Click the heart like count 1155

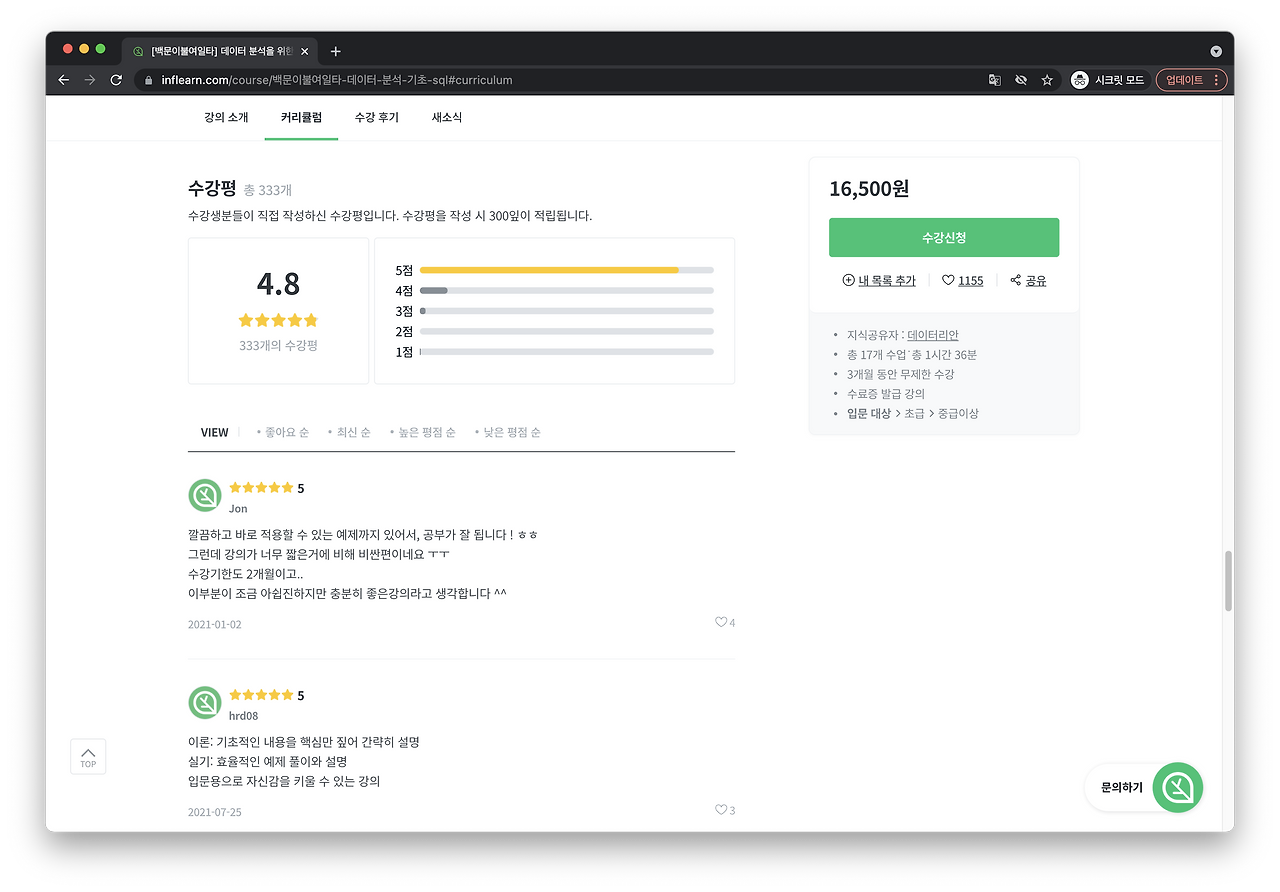click(962, 281)
